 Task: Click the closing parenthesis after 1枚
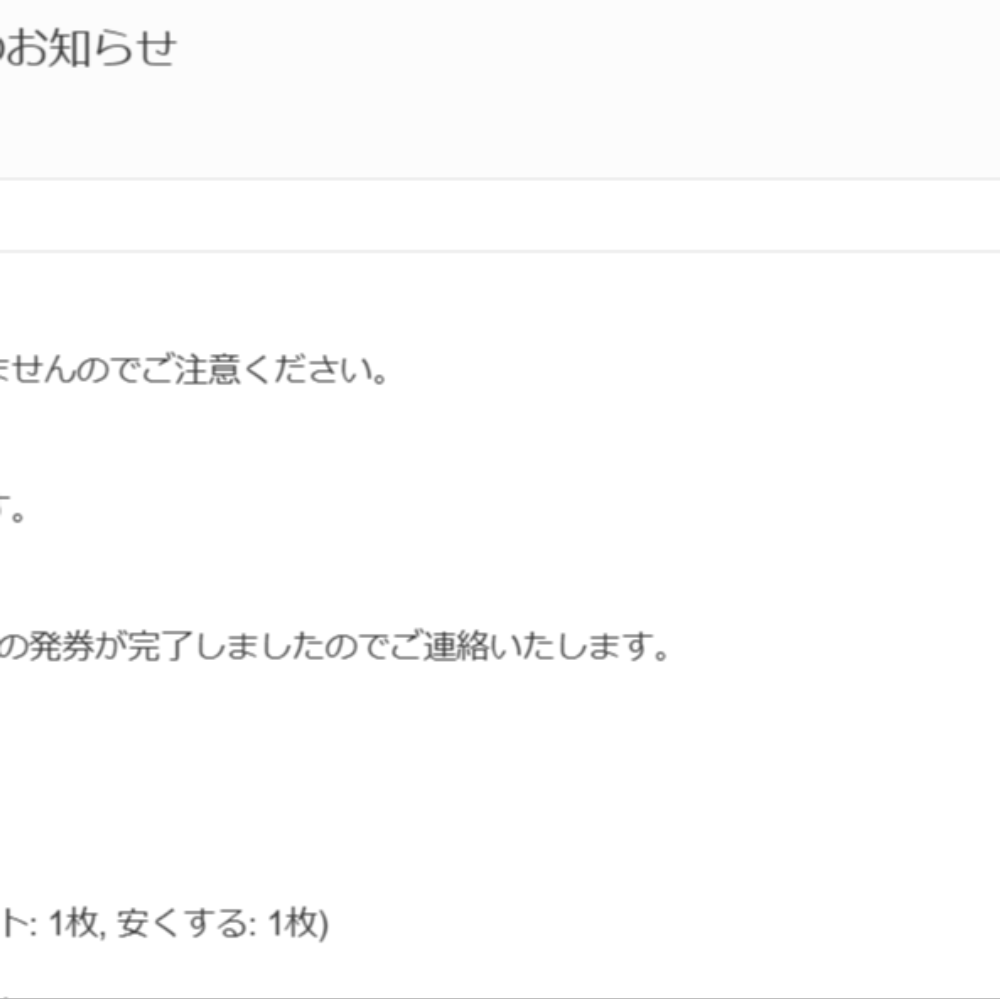tap(323, 924)
